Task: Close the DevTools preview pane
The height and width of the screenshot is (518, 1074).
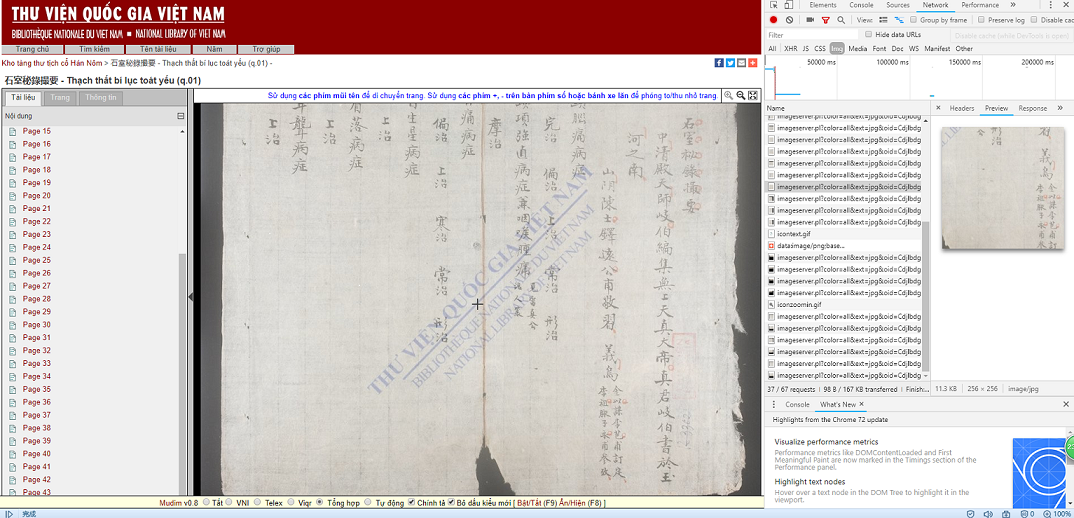Action: (939, 108)
